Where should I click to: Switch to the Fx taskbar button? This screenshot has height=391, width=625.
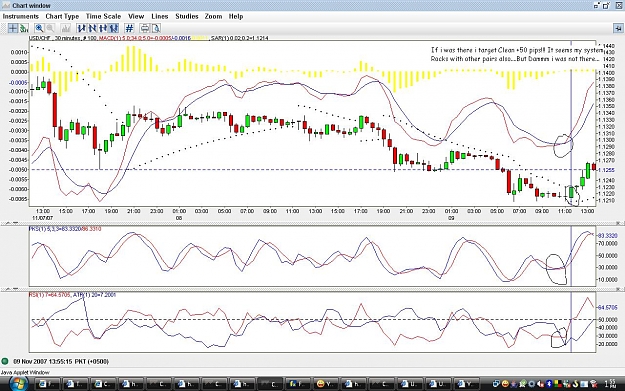(297, 384)
